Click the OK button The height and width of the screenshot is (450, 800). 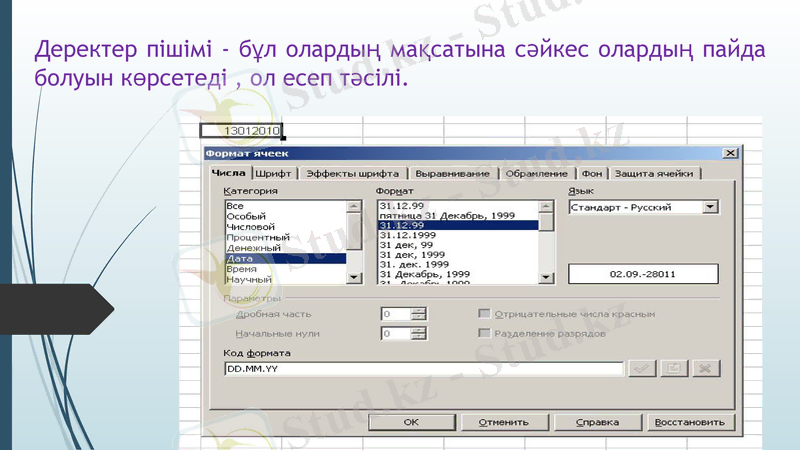[412, 422]
